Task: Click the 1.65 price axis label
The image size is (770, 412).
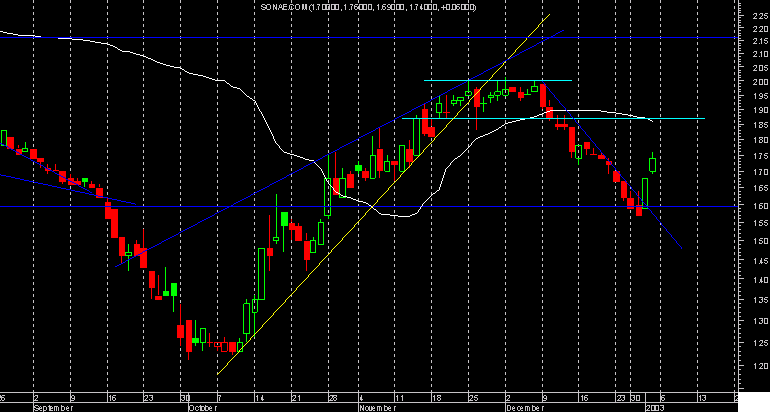Action: tap(760, 188)
